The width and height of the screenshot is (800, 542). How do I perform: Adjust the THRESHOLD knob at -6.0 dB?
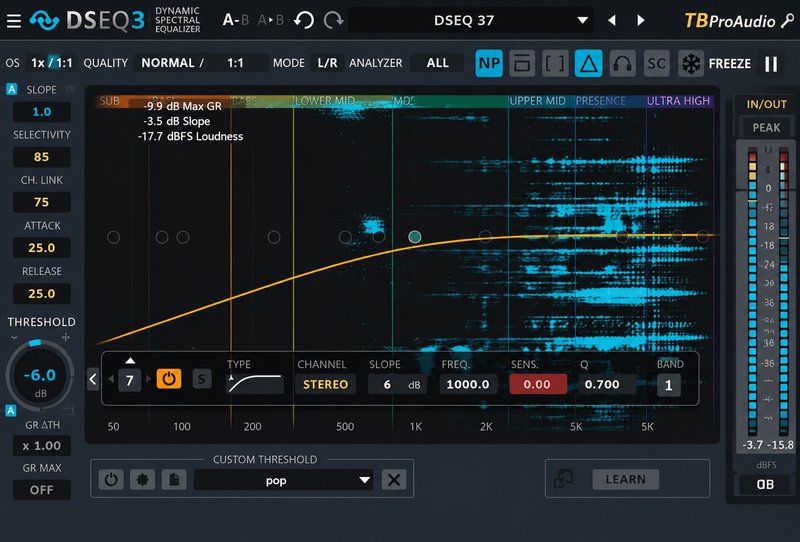[40, 376]
